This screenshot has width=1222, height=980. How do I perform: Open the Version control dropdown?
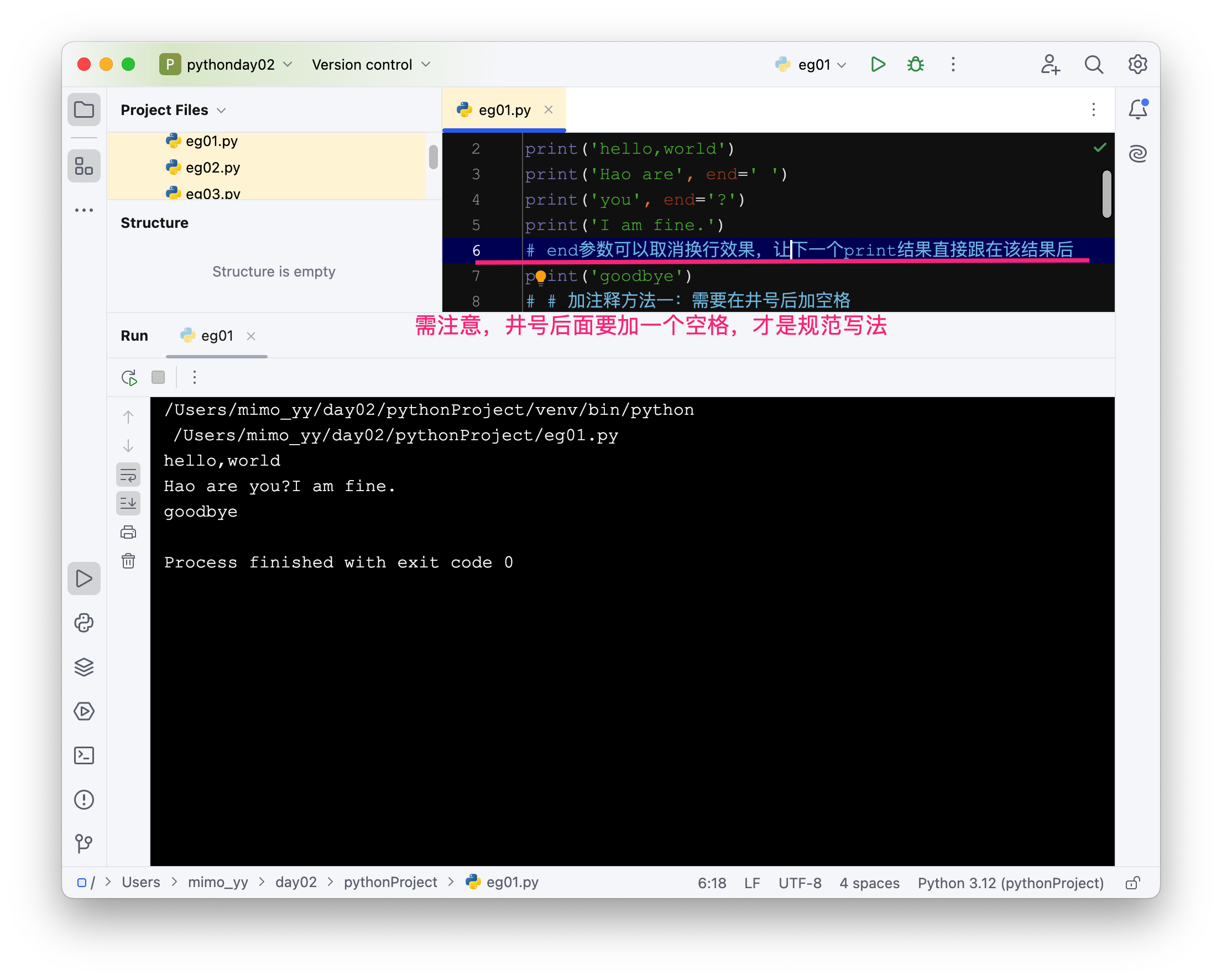tap(372, 65)
